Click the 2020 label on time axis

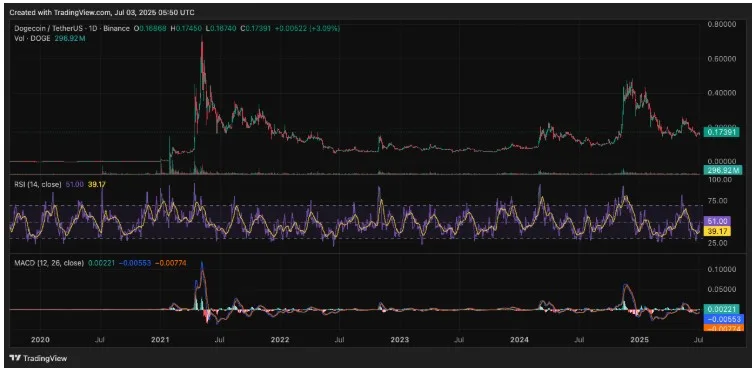40,340
